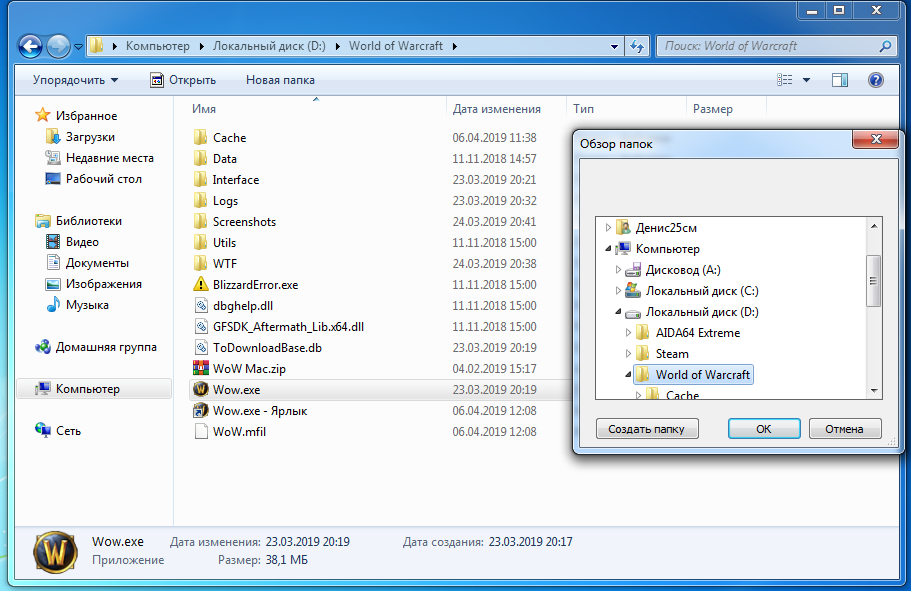The width and height of the screenshot is (911, 591).
Task: Toggle the preview pane icon
Action: pyautogui.click(x=840, y=80)
